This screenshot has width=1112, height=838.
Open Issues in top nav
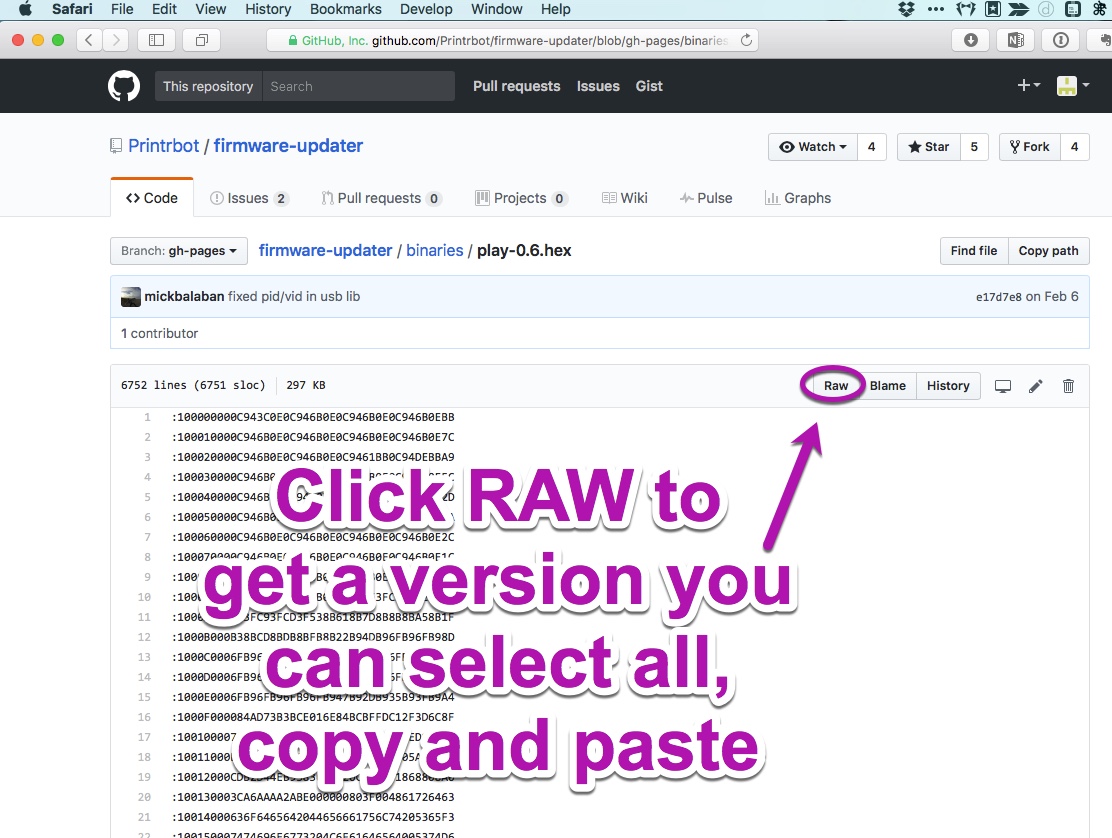[598, 86]
